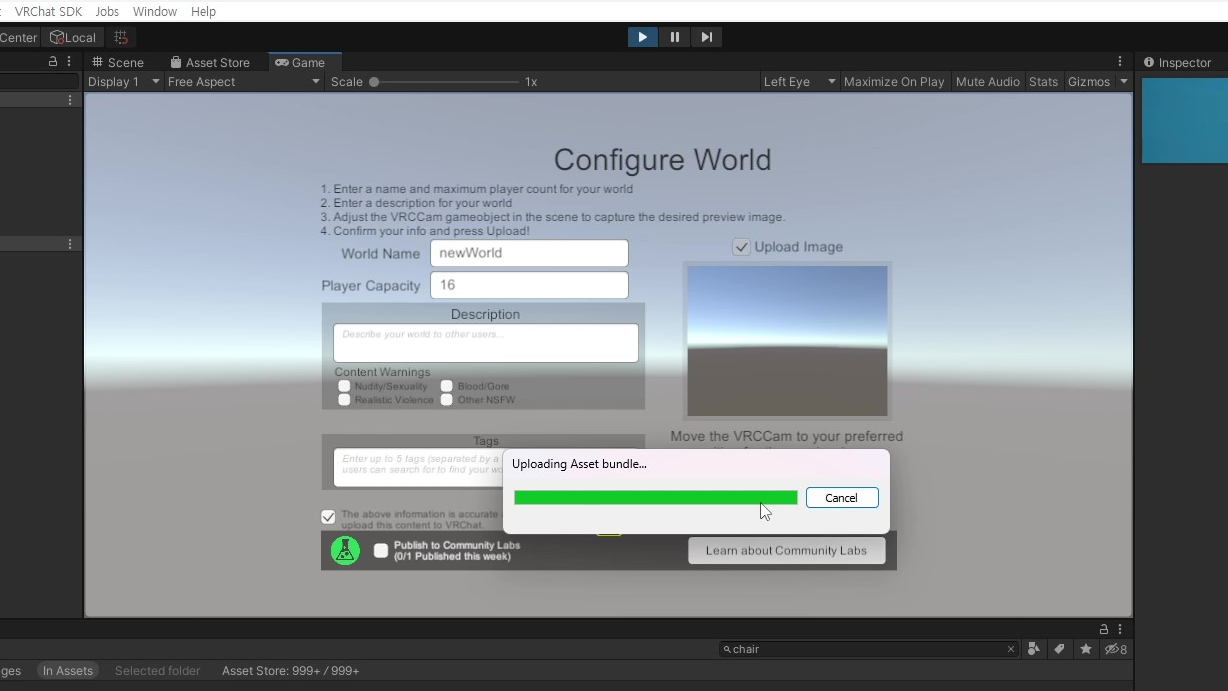Click the Description text box
The height and width of the screenshot is (691, 1228).
[486, 343]
